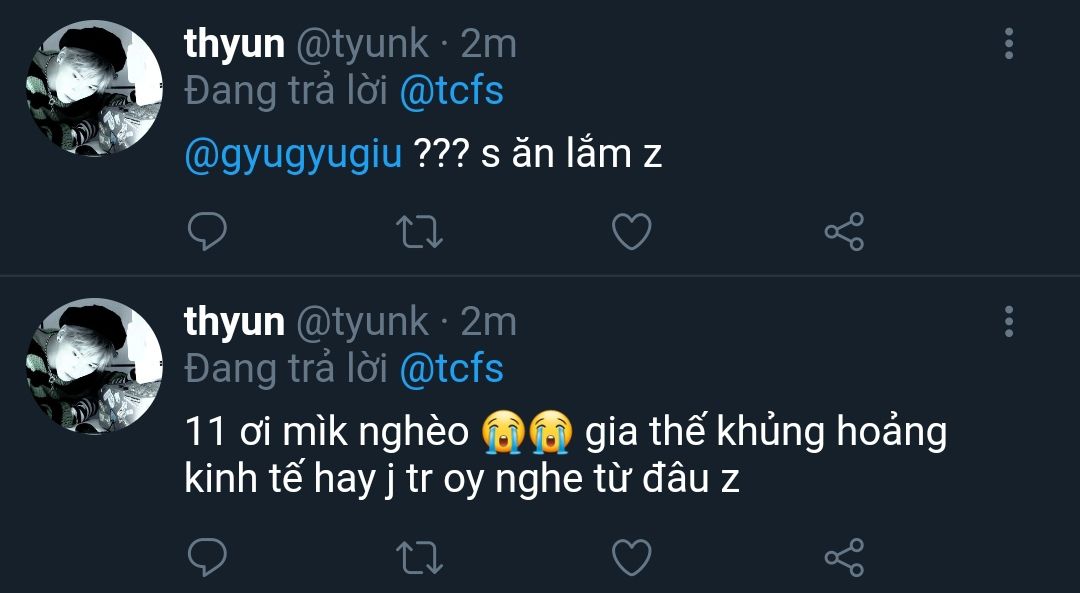1080x593 pixels.
Task: Retweet the "s ăn lắm z" tweet
Action: click(x=420, y=232)
